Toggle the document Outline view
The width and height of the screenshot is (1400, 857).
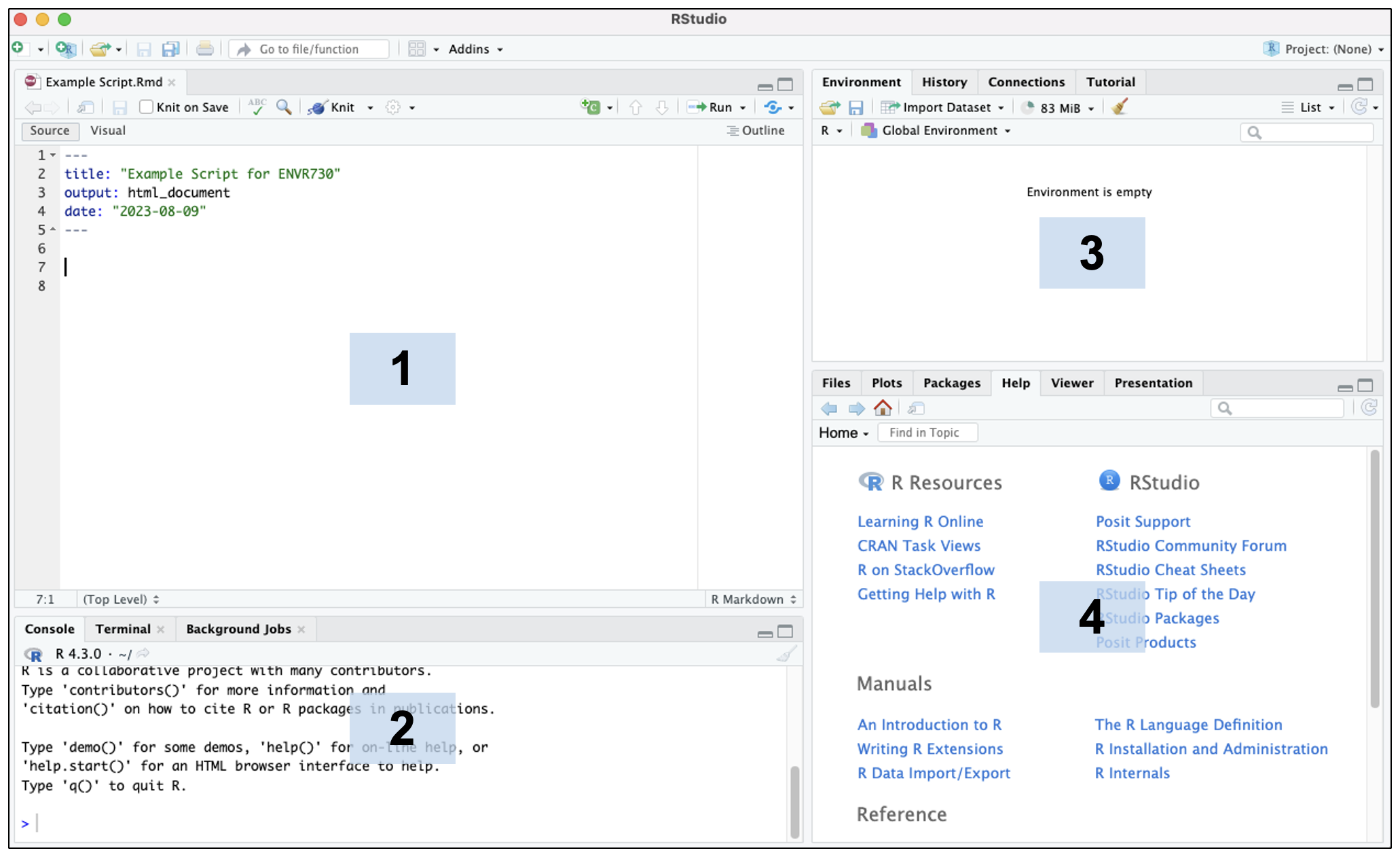pos(756,130)
